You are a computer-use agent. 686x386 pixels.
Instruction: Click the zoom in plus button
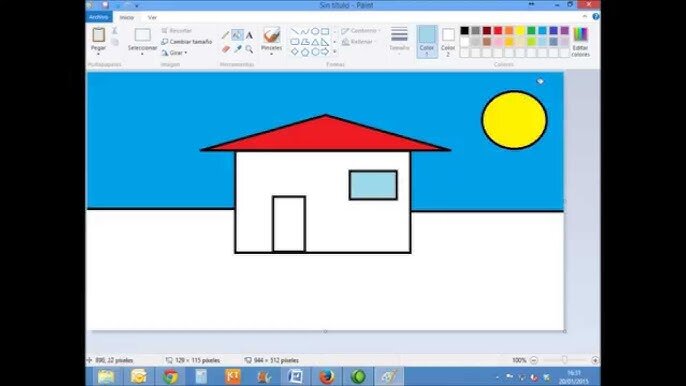click(x=595, y=360)
